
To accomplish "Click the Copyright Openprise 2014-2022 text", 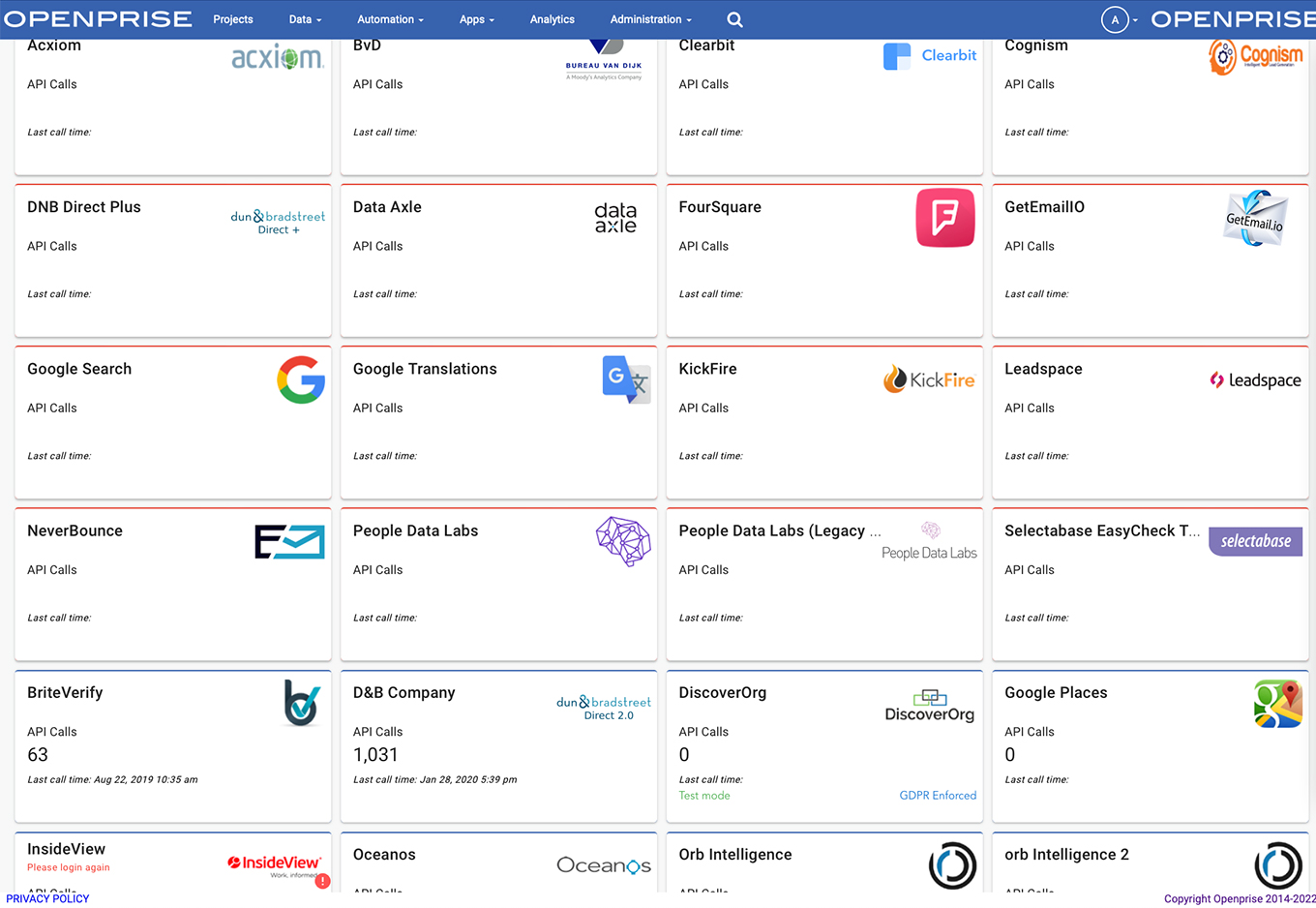I will 1240,899.
